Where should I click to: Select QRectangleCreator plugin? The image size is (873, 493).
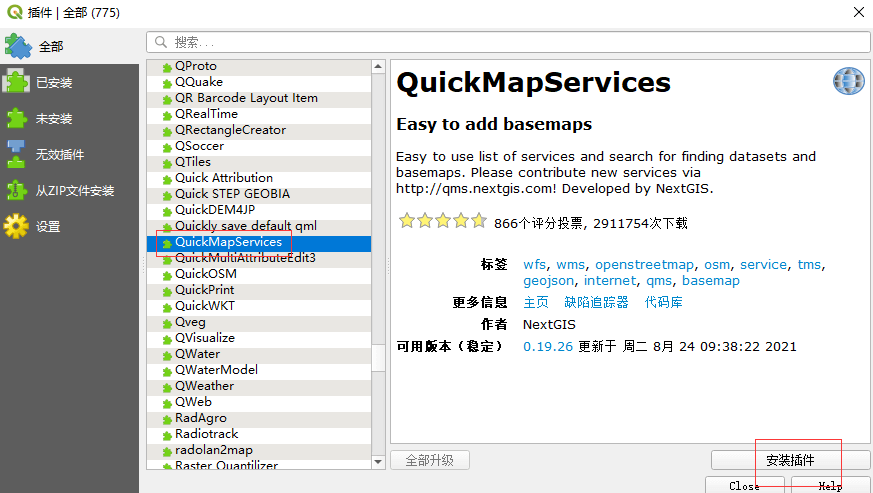(x=258, y=130)
